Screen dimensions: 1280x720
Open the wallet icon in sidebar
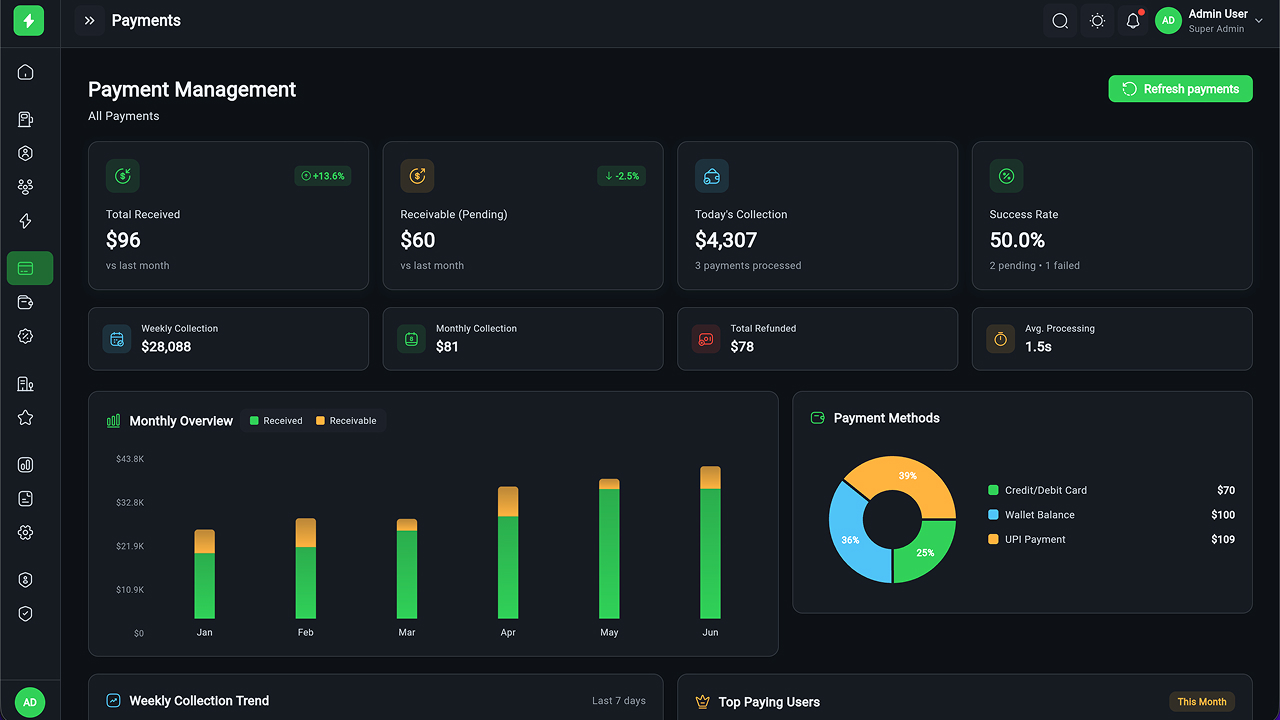pos(26,302)
